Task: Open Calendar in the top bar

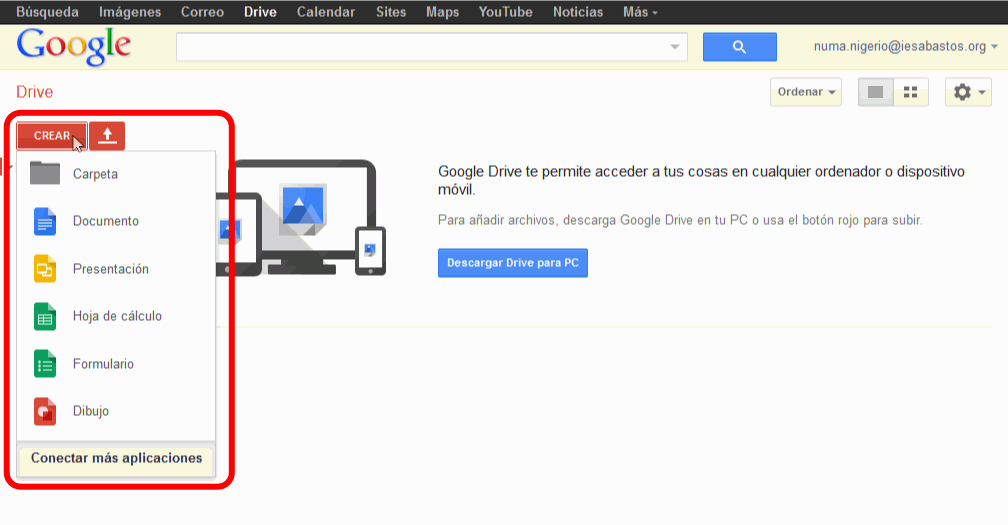Action: (326, 12)
